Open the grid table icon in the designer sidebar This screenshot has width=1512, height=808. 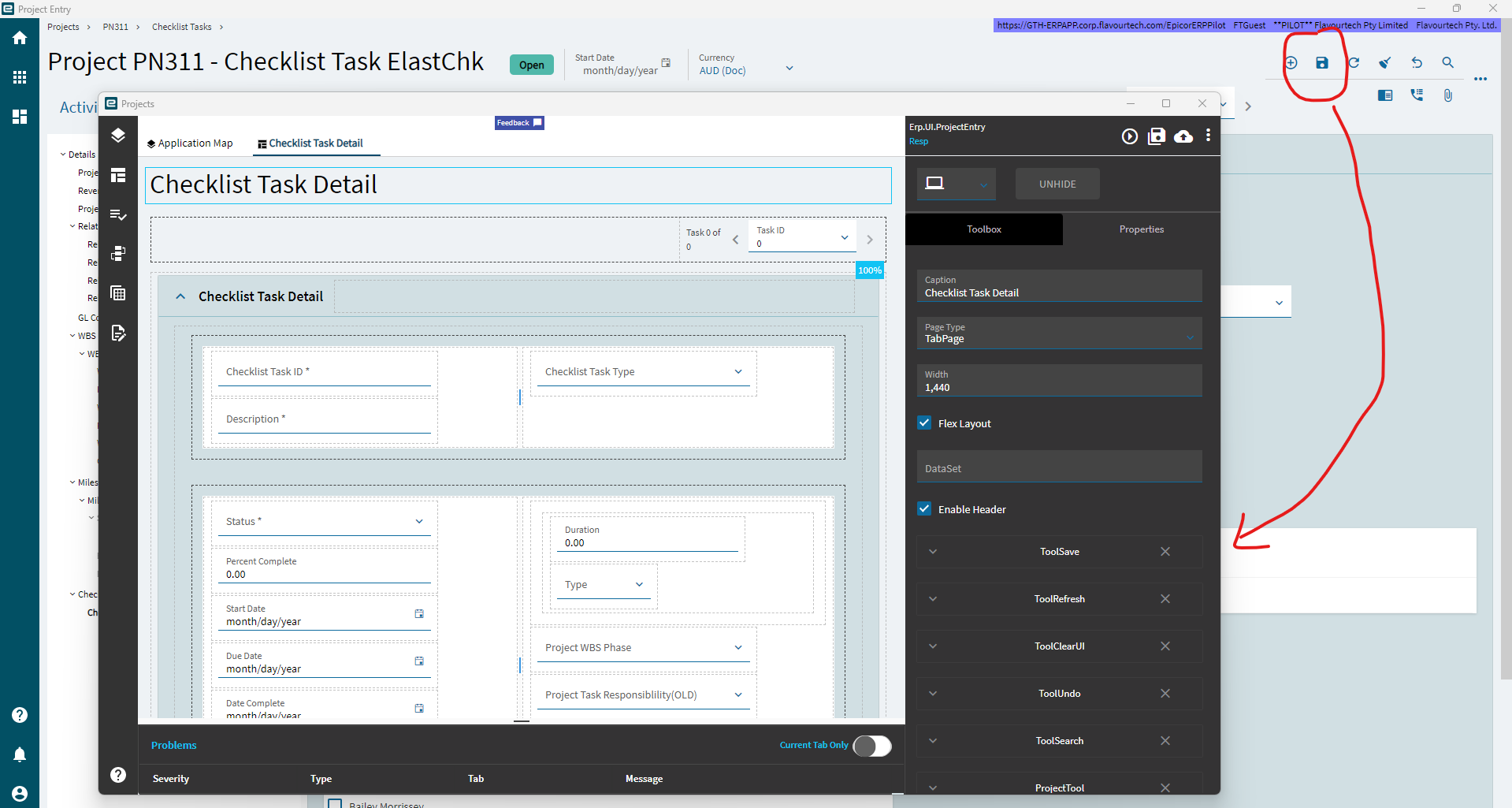118,293
